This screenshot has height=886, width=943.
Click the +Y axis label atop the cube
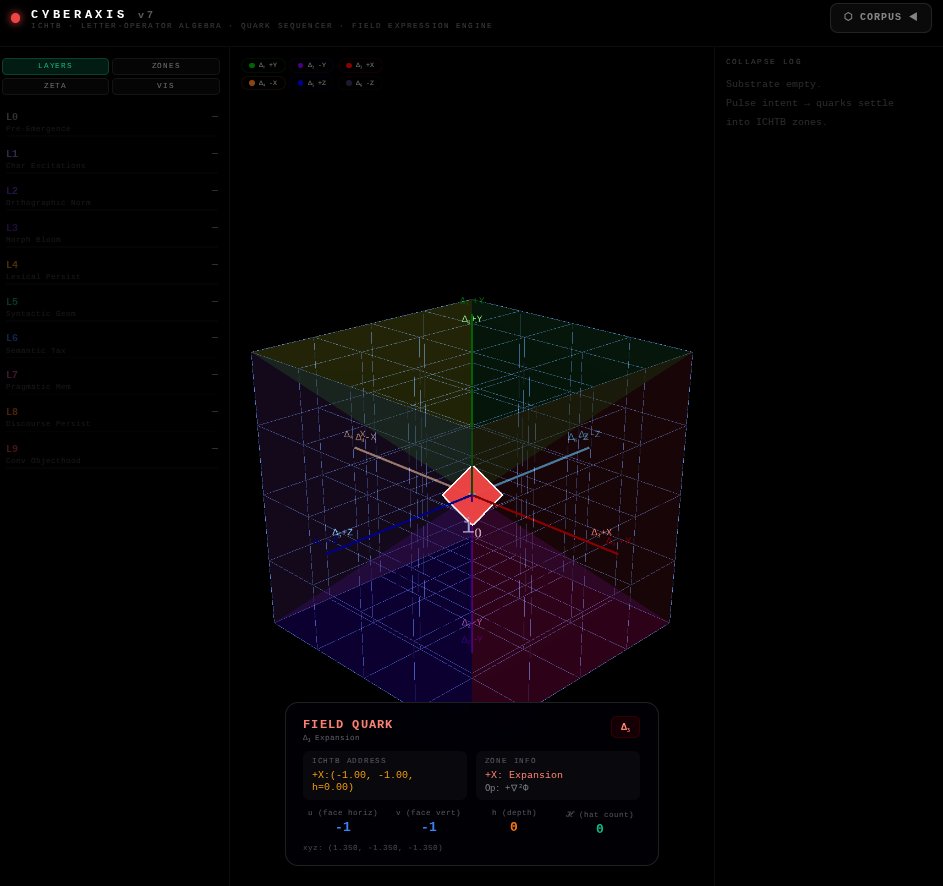(472, 319)
